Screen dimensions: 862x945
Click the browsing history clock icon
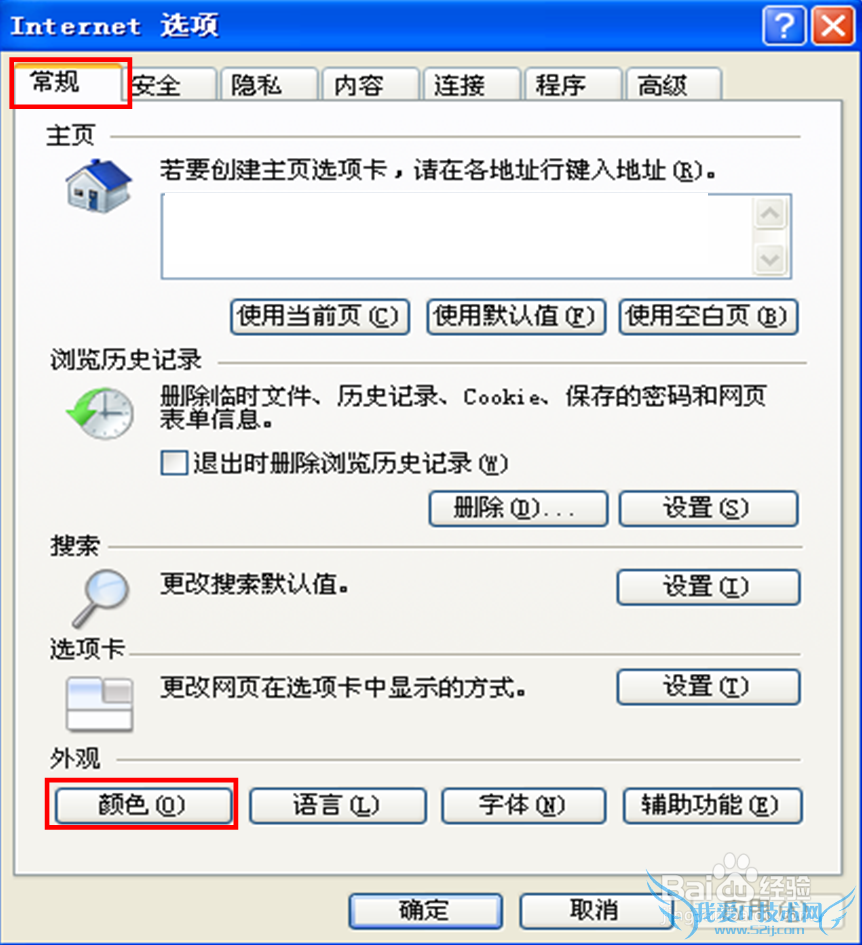click(99, 413)
